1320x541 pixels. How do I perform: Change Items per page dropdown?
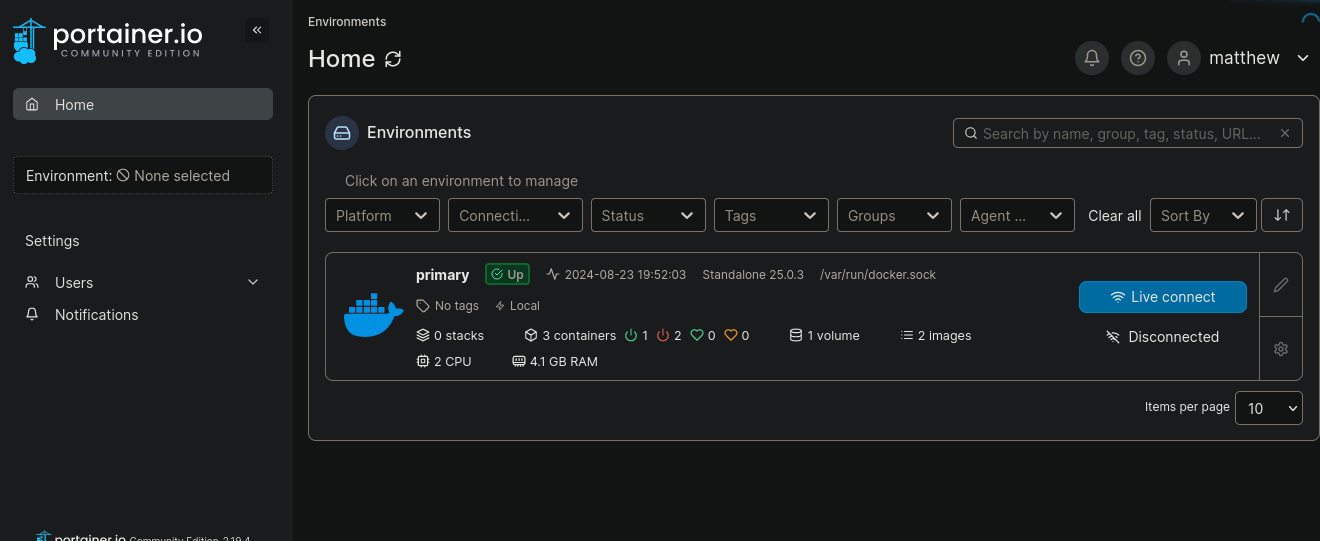click(1268, 408)
